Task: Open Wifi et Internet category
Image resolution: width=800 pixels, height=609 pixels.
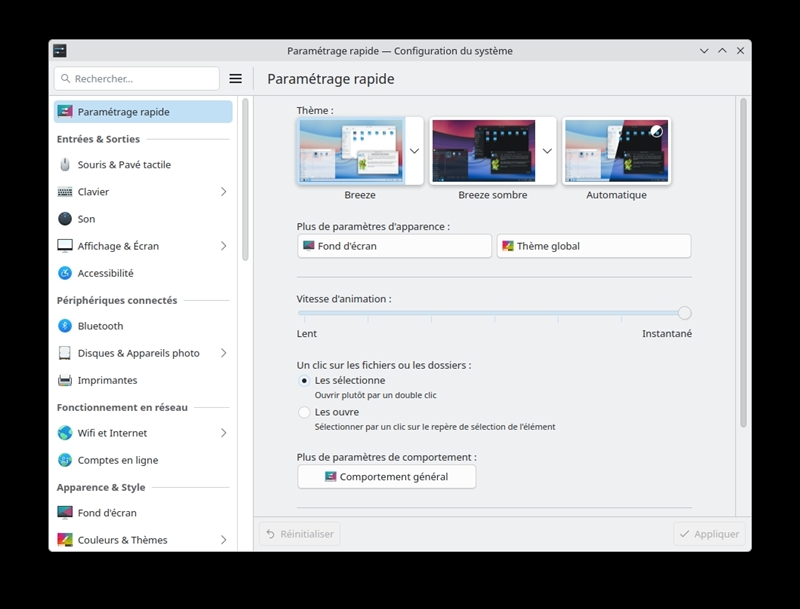Action: coord(143,433)
